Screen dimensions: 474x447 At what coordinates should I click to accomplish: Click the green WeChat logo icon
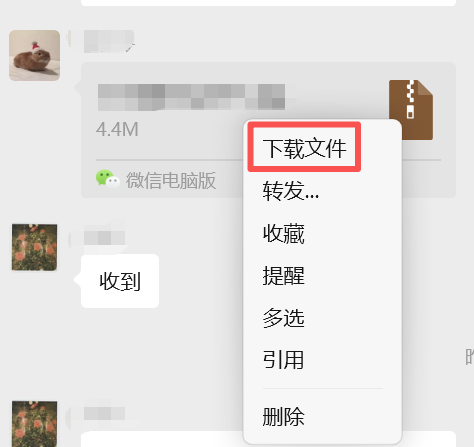pos(107,179)
